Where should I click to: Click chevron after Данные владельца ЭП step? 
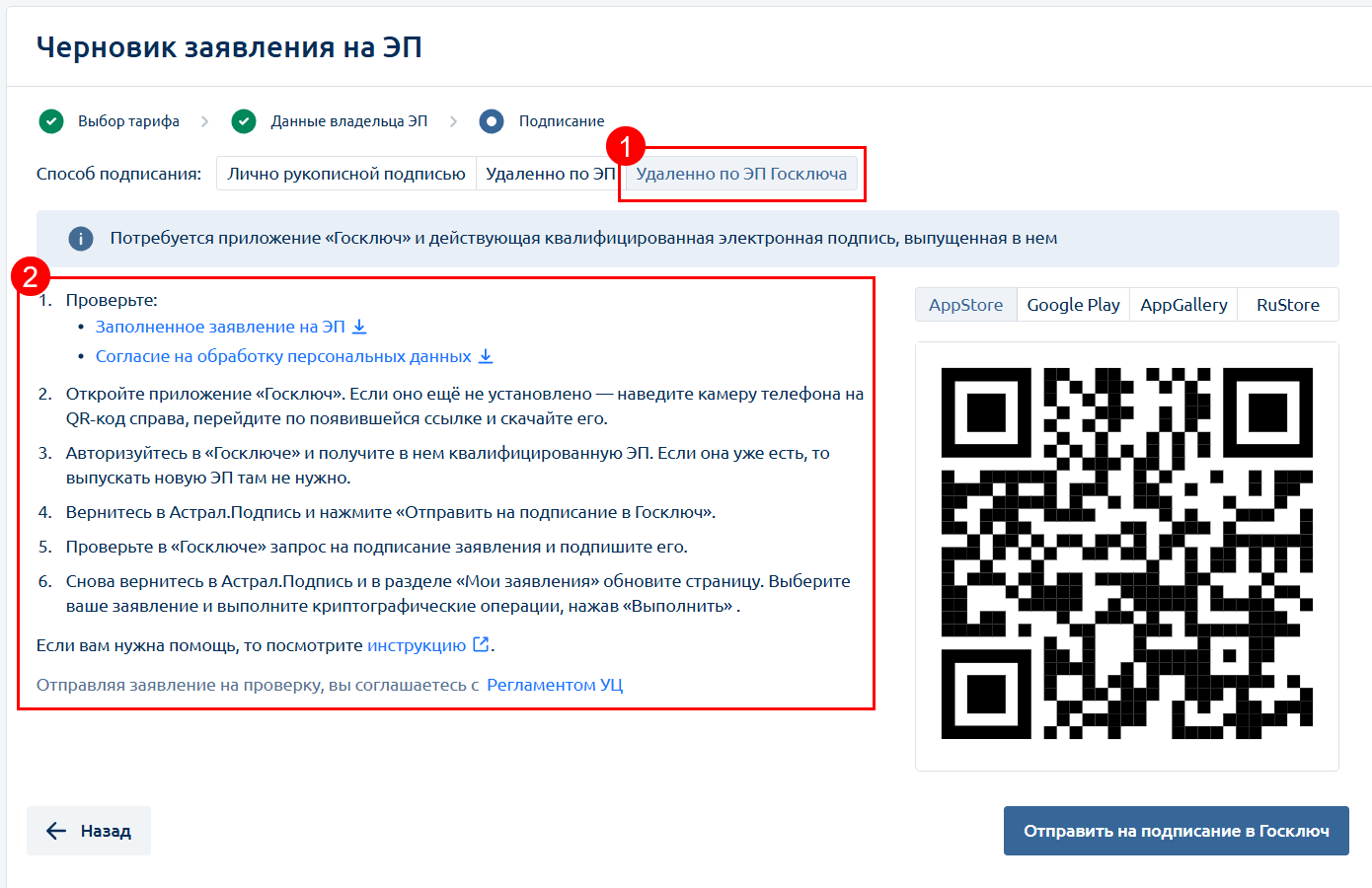(453, 121)
